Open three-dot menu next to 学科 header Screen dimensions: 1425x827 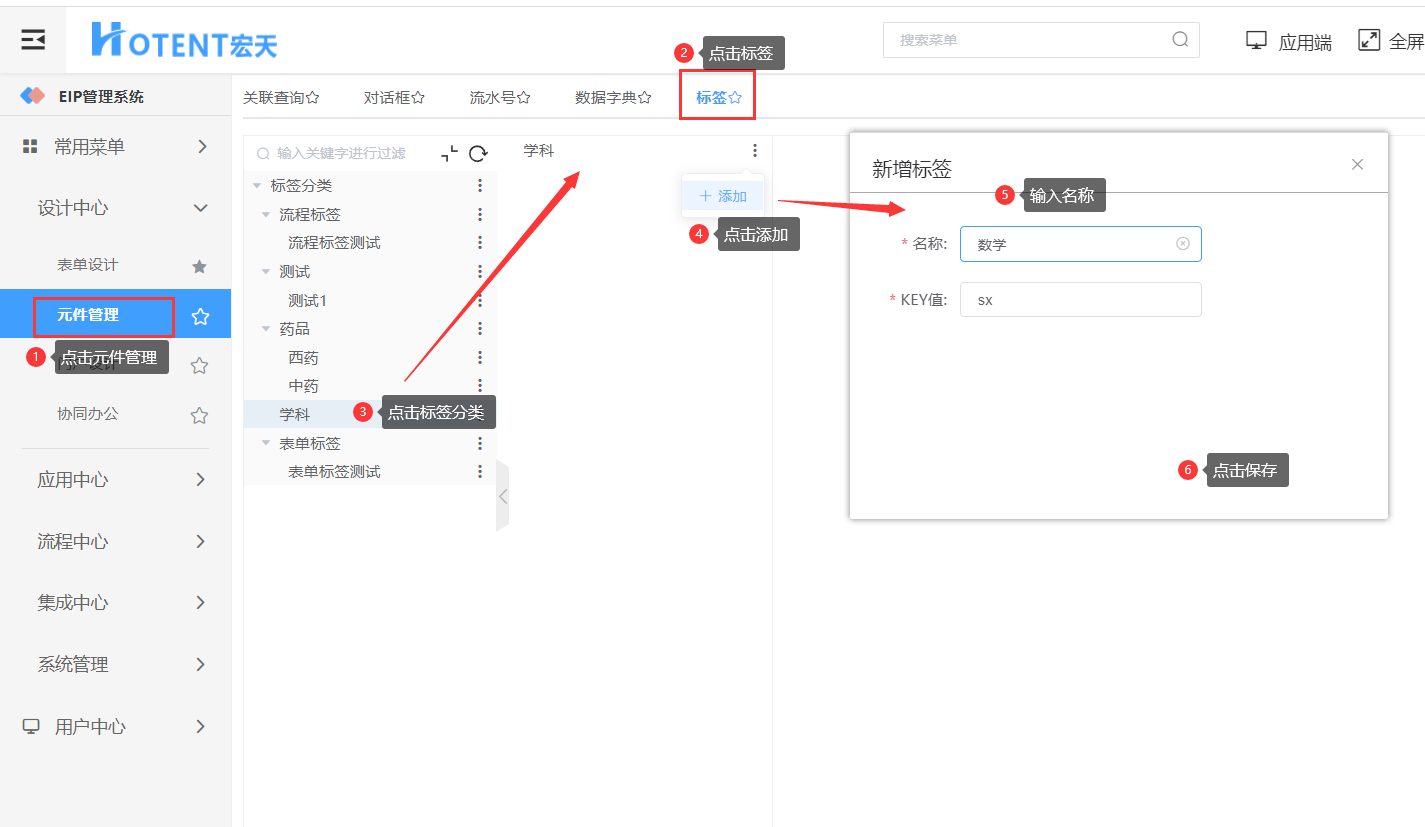tap(755, 151)
